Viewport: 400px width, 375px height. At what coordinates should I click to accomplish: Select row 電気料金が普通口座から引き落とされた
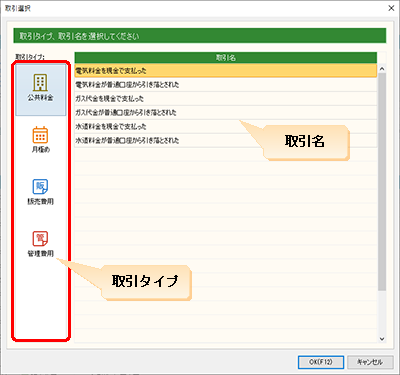tap(226, 85)
